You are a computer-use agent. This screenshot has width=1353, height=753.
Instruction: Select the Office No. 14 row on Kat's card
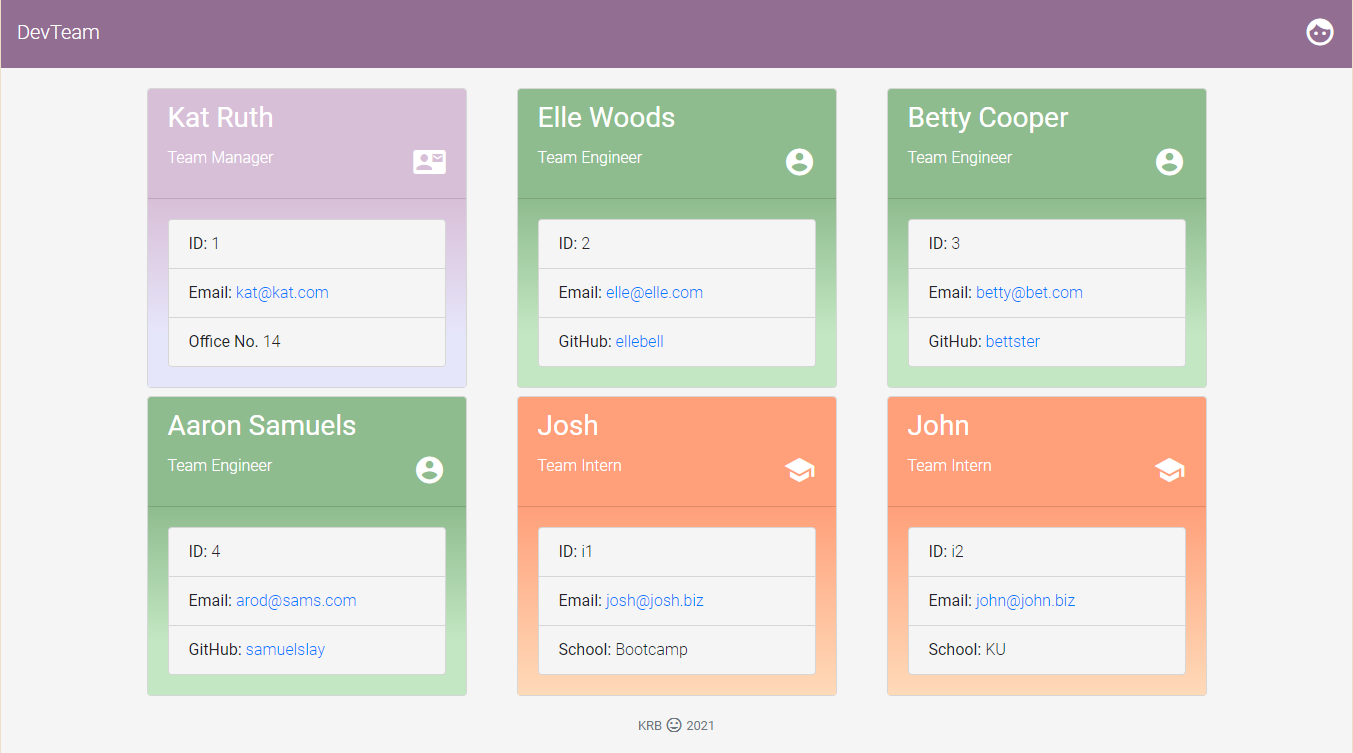click(x=307, y=341)
